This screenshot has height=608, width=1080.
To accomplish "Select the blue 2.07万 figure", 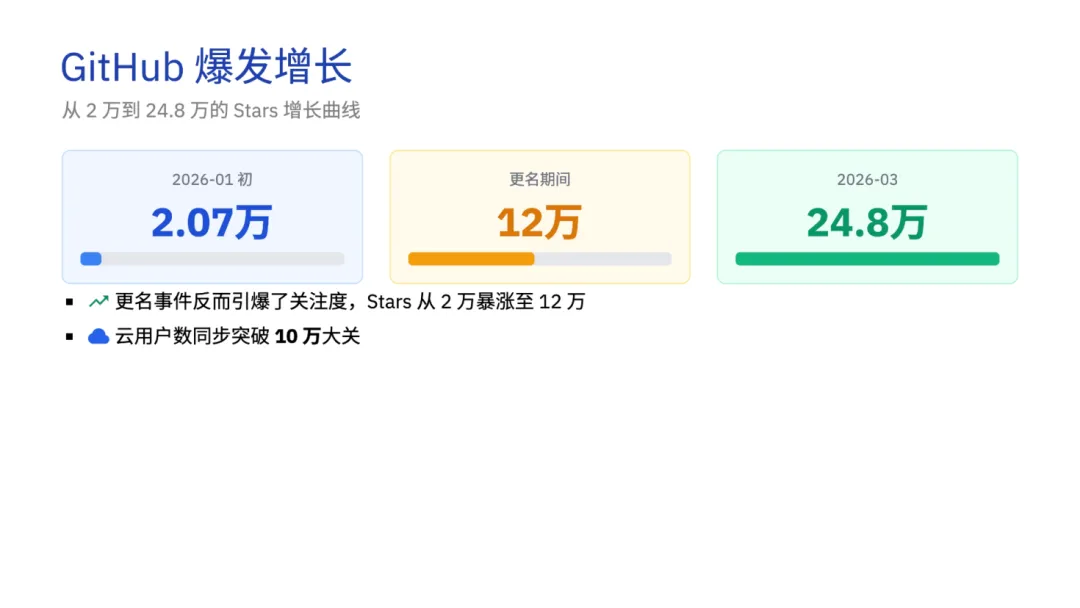I will point(212,222).
